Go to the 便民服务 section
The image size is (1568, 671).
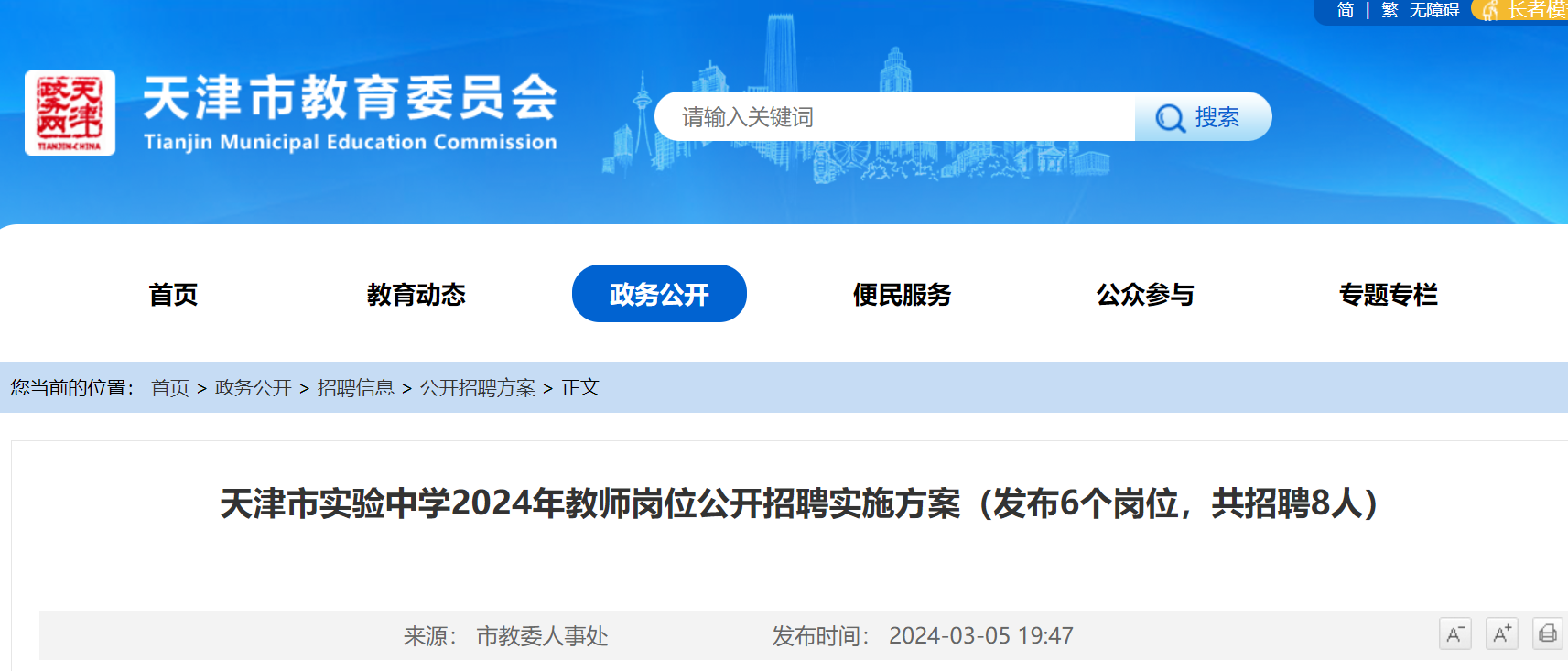coord(902,294)
